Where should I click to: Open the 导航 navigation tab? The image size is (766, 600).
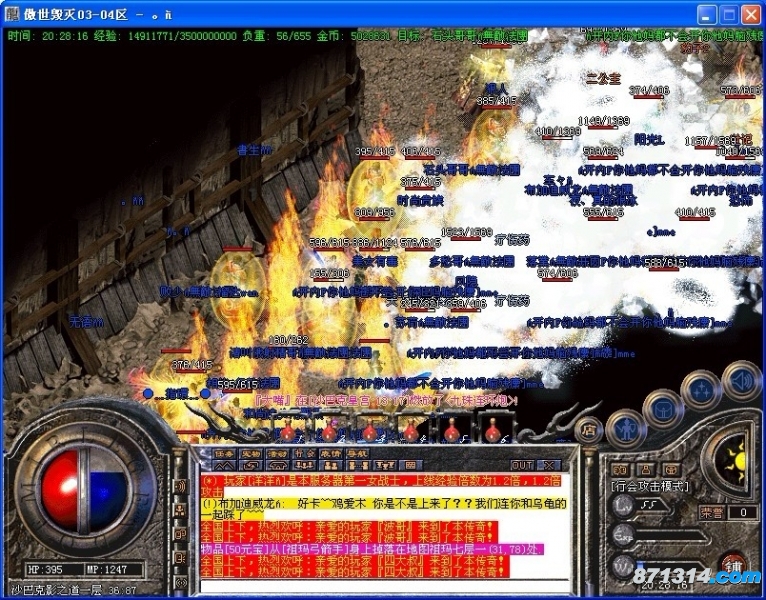(357, 453)
